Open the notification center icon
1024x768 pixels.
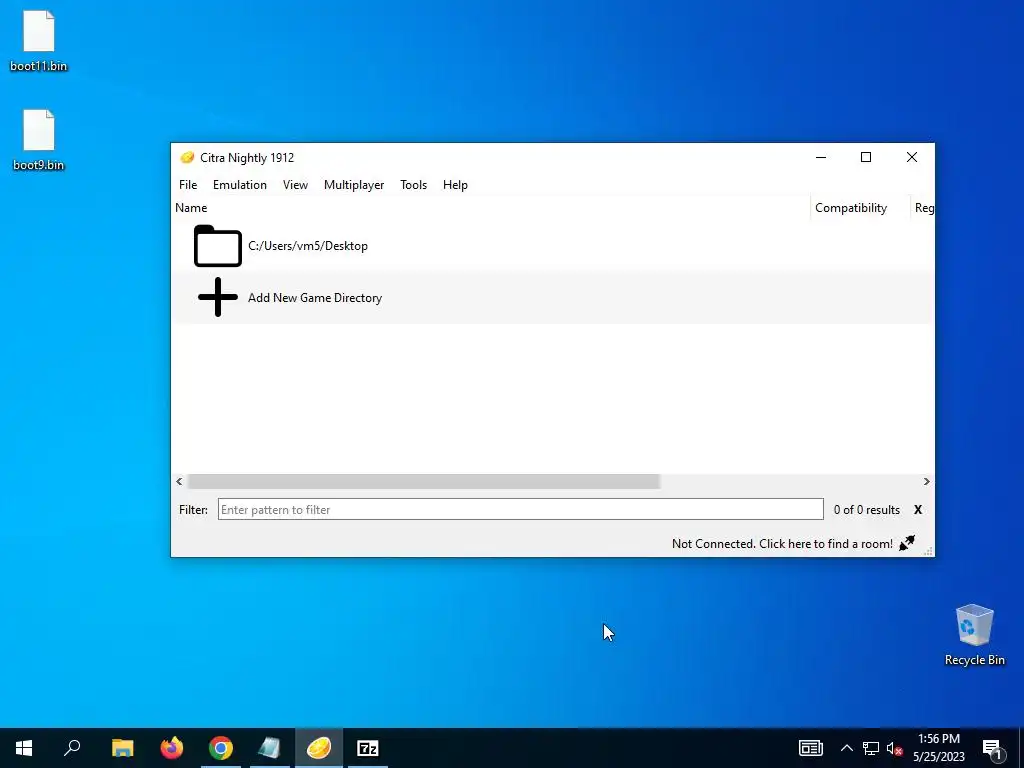pyautogui.click(x=992, y=748)
